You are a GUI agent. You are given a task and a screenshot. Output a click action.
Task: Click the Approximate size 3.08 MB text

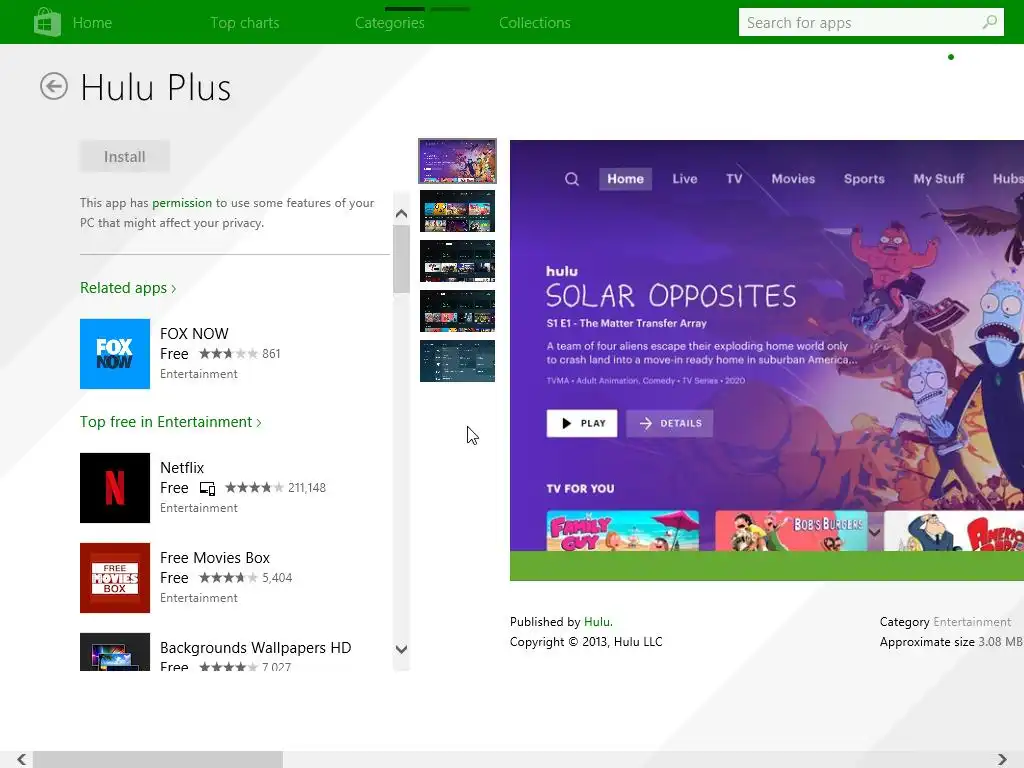[x=951, y=642]
